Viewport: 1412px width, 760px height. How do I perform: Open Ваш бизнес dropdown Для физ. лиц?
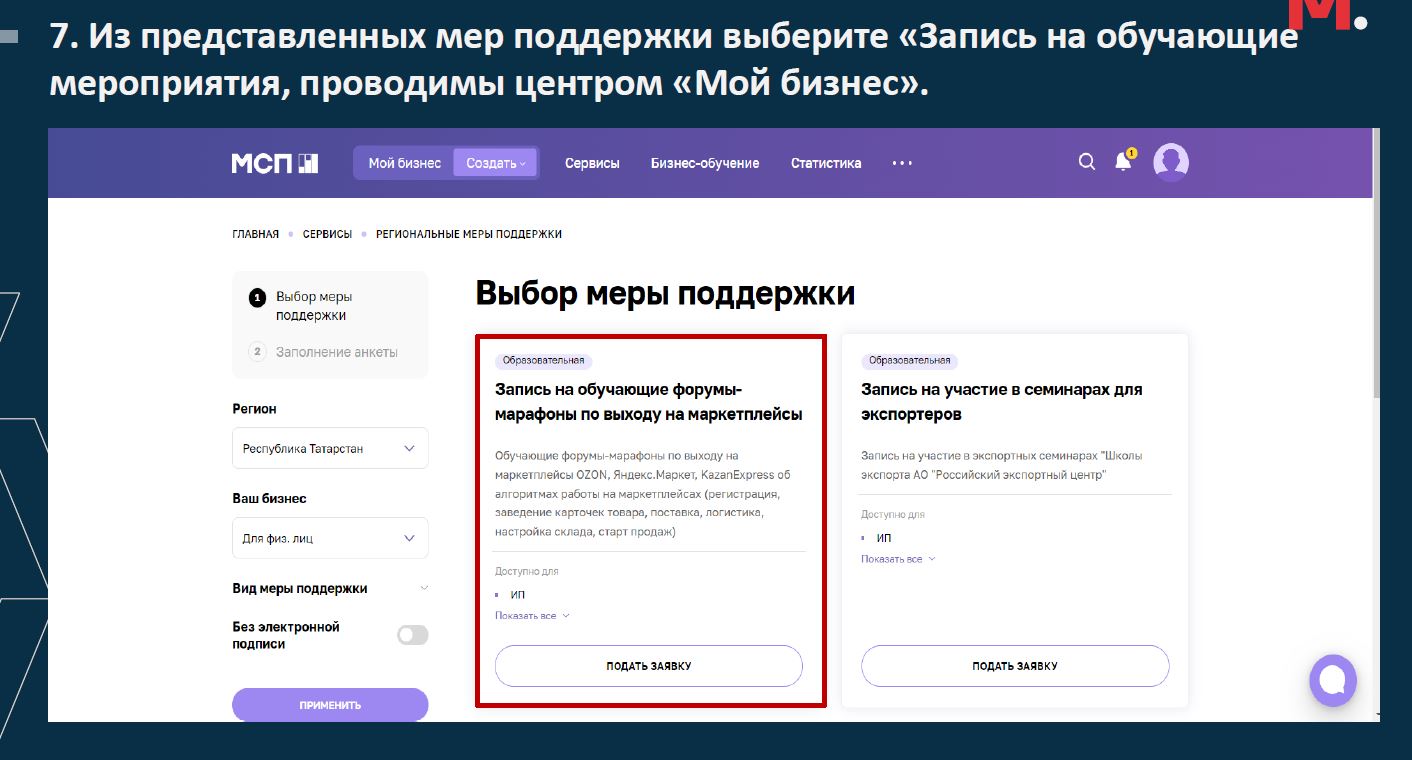click(330, 538)
